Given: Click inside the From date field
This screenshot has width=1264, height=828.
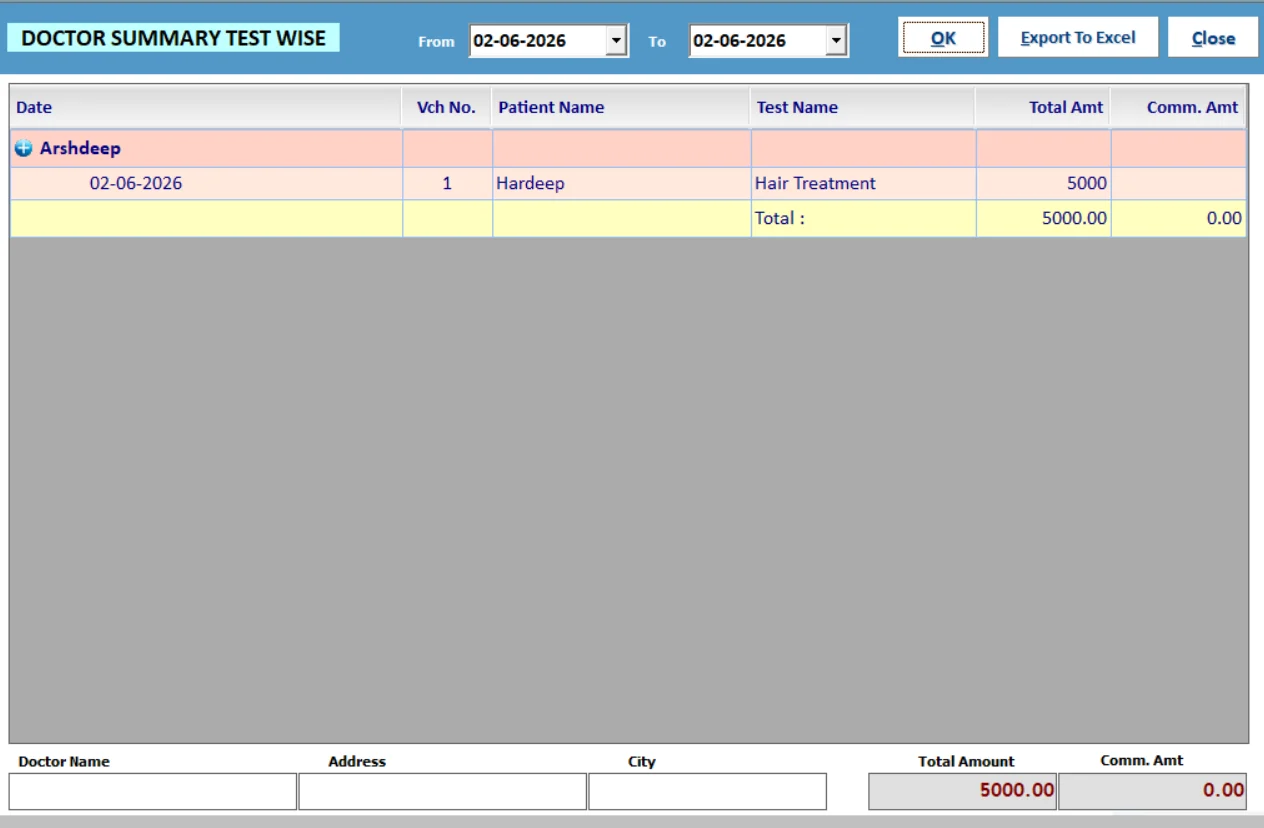Looking at the screenshot, I should (x=538, y=41).
